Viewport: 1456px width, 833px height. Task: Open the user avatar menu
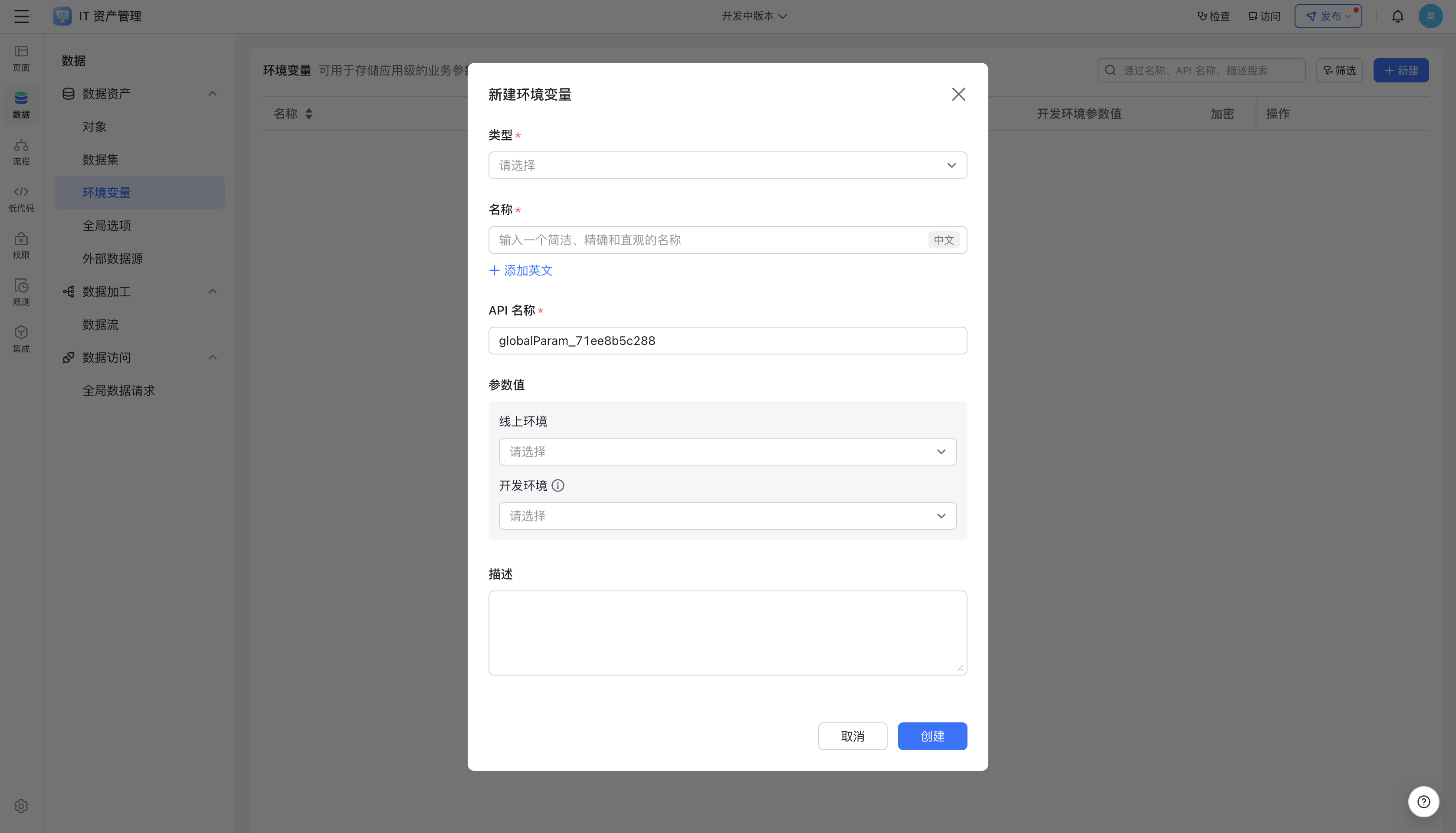pyautogui.click(x=1430, y=16)
